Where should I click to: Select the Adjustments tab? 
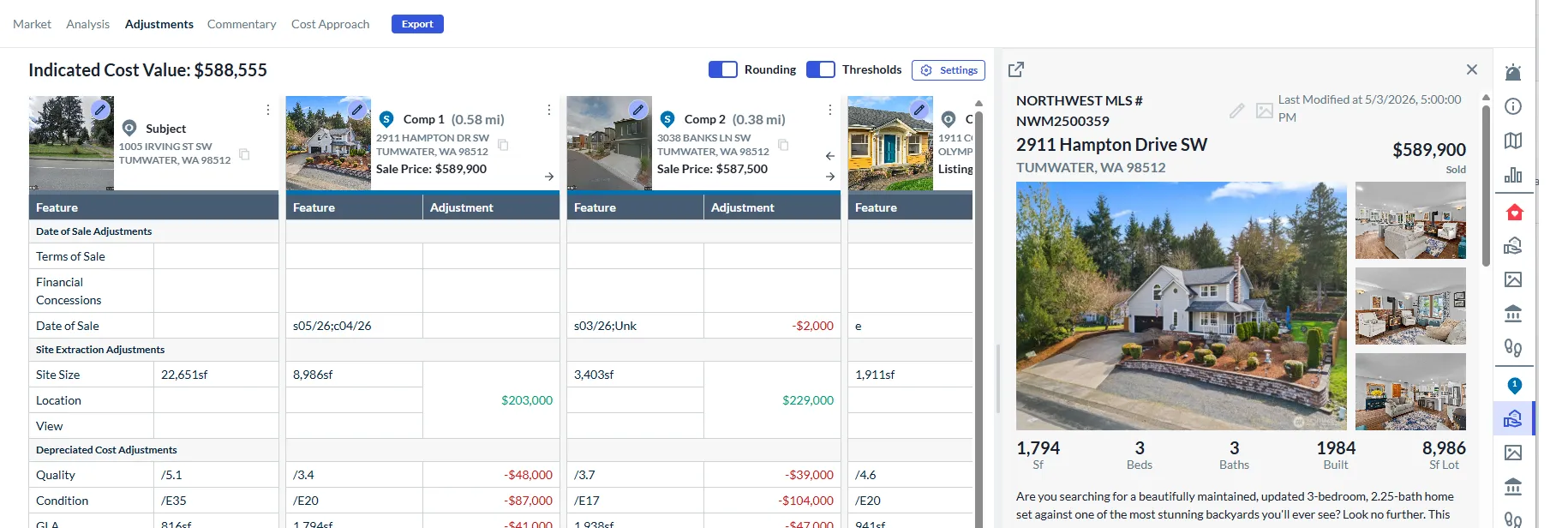coord(159,24)
